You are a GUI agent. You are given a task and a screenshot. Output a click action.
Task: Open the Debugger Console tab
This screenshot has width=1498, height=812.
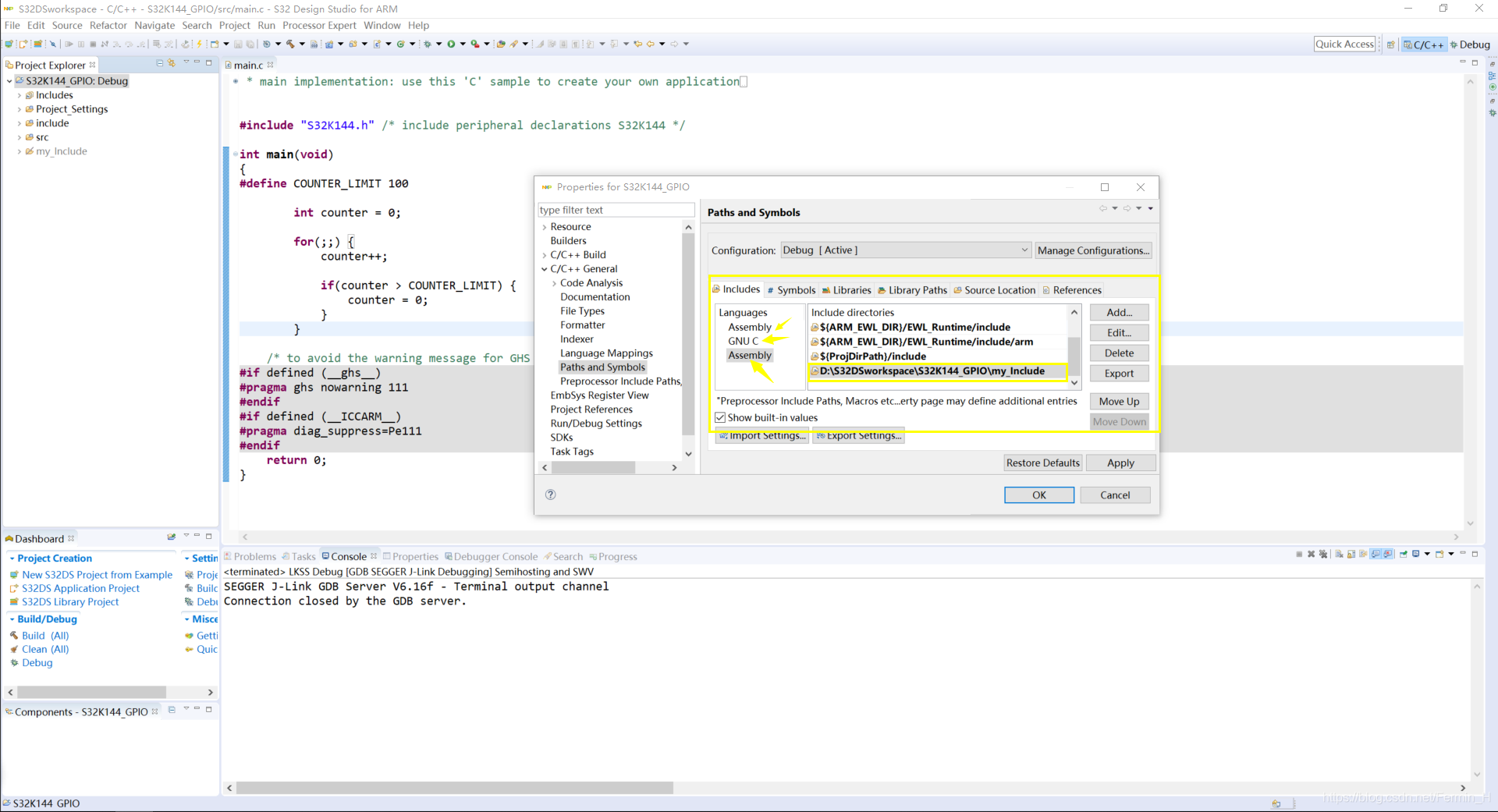[491, 556]
